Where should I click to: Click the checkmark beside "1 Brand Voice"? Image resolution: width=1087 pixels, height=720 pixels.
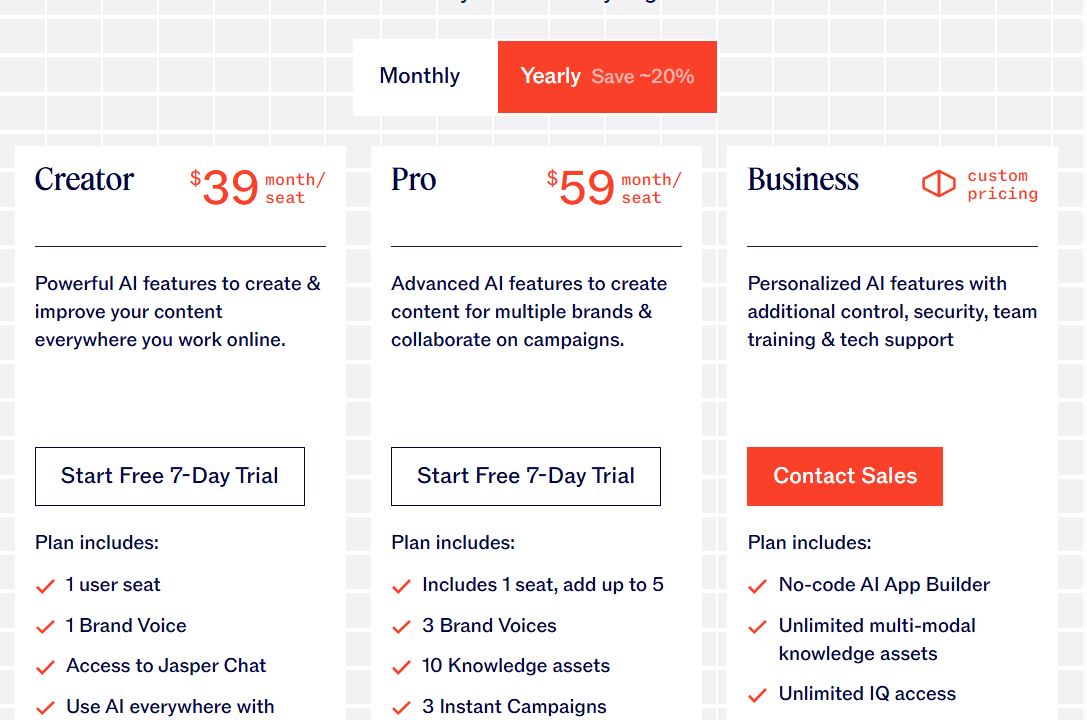(x=45, y=627)
